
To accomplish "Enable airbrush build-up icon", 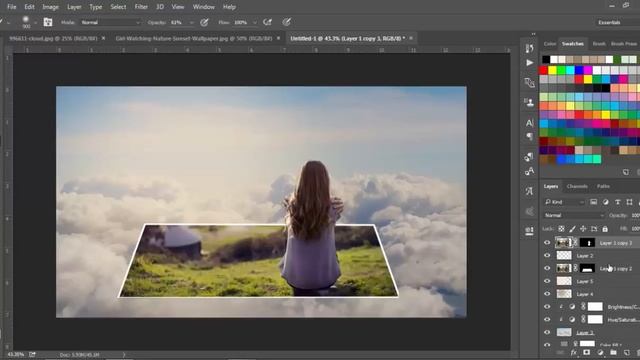I will [x=268, y=22].
